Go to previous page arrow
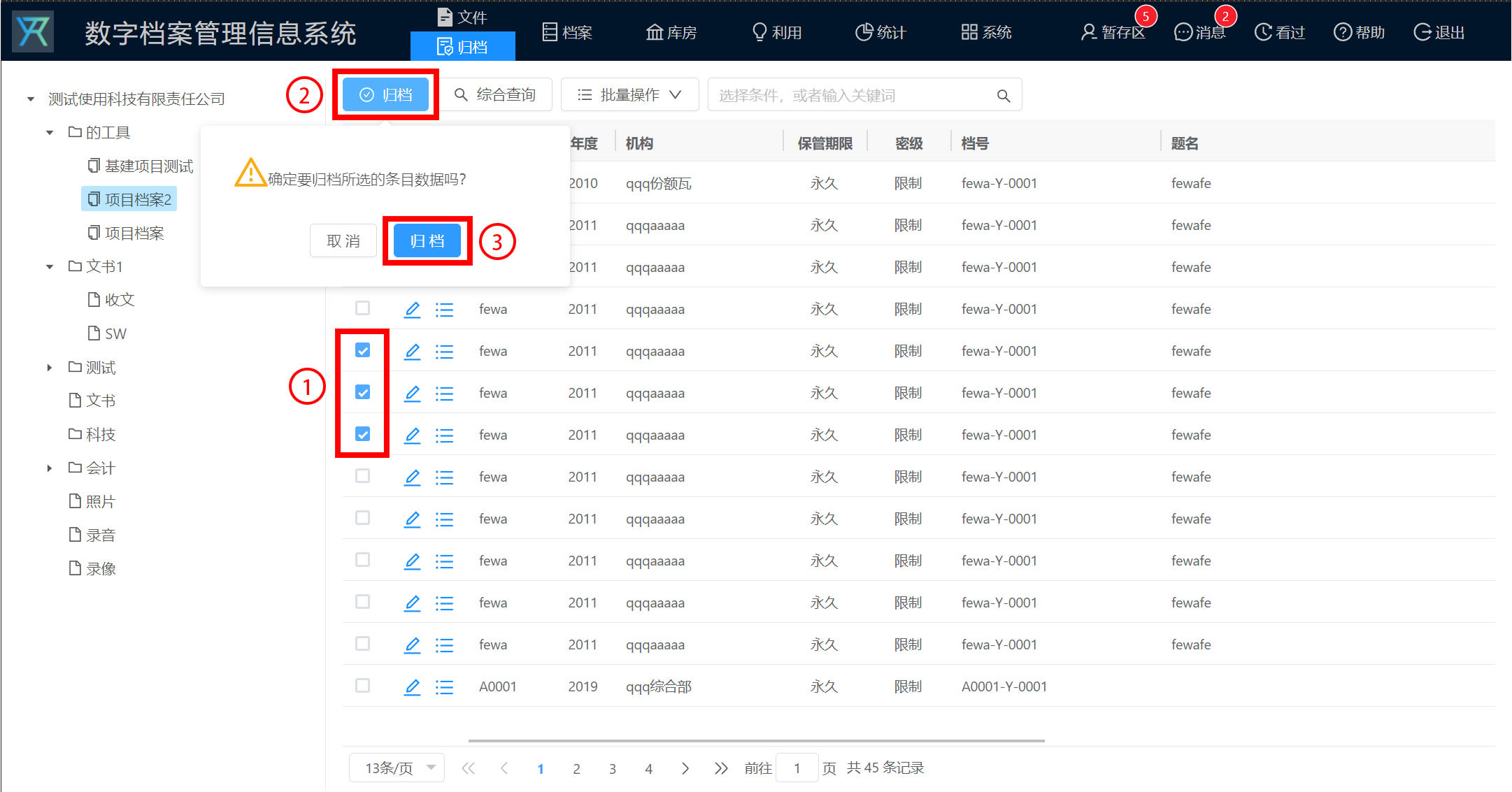This screenshot has width=1512, height=792. (504, 768)
